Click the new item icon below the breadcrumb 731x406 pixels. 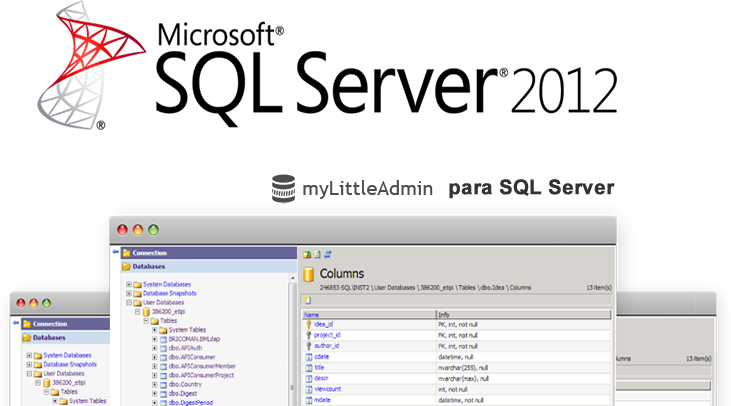click(308, 300)
